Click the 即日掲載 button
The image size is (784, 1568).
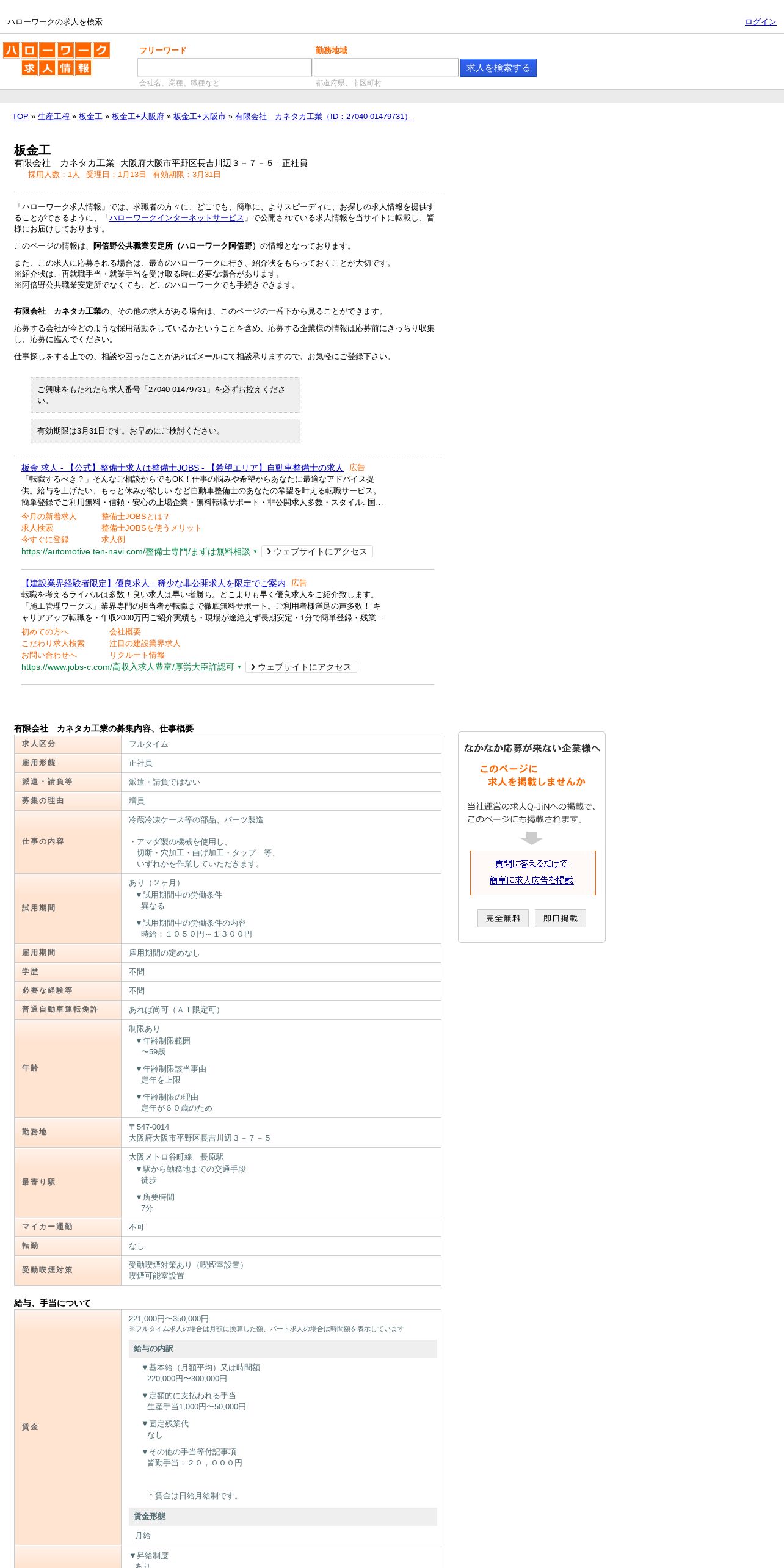click(x=561, y=918)
